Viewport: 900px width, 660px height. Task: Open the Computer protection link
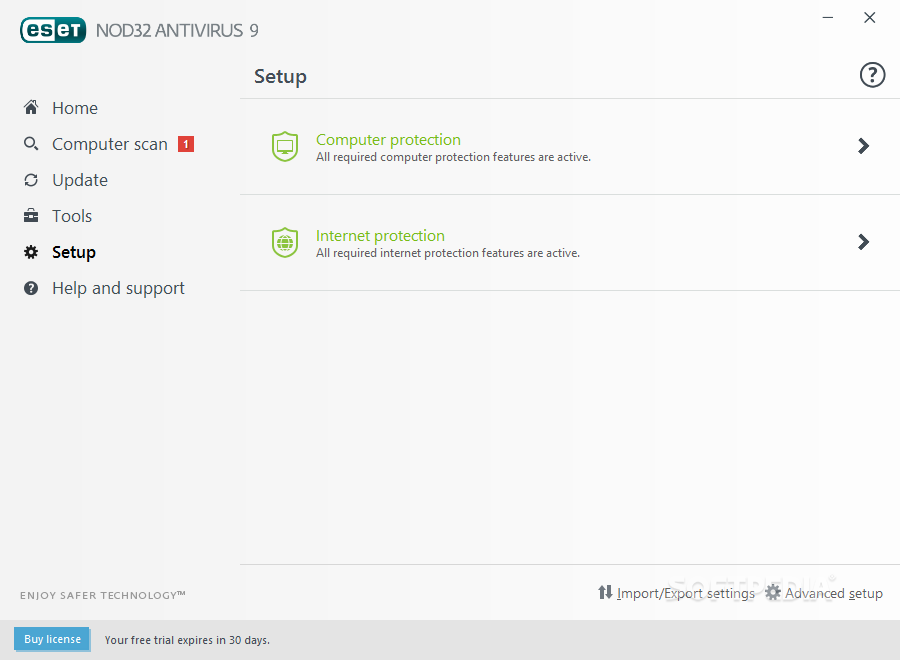pos(388,139)
